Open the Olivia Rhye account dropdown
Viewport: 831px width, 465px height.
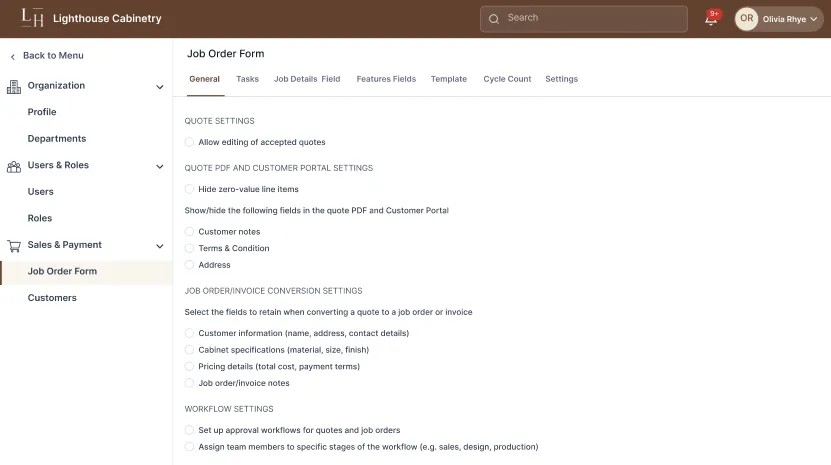click(814, 19)
